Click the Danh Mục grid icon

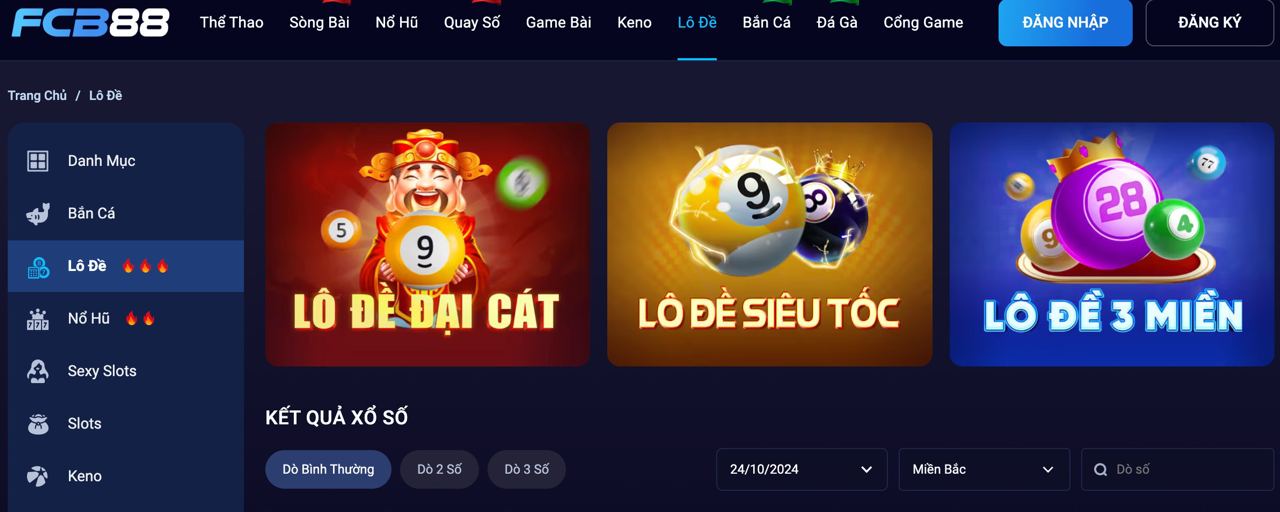pos(37,161)
